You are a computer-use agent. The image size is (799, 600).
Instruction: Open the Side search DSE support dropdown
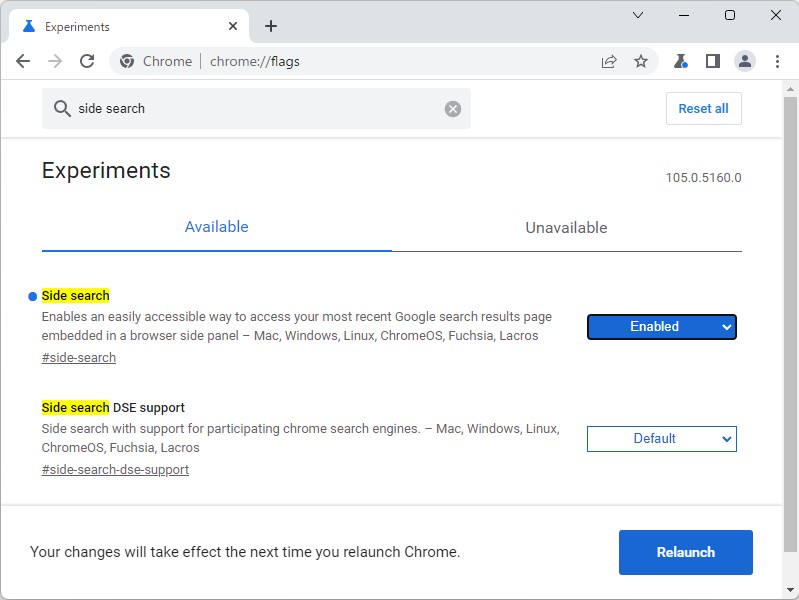point(661,439)
